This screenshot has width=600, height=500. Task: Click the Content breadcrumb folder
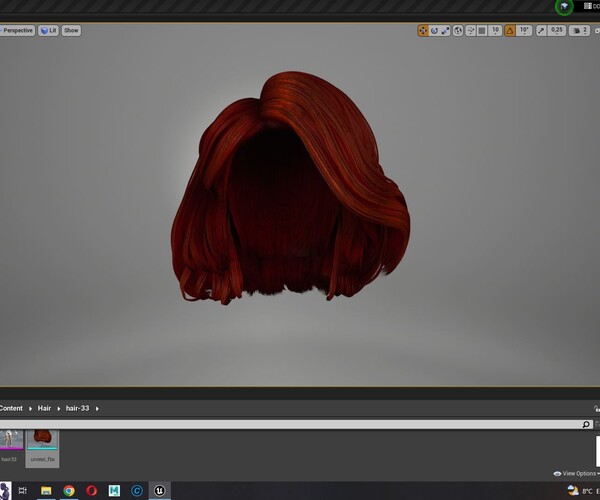(11, 408)
